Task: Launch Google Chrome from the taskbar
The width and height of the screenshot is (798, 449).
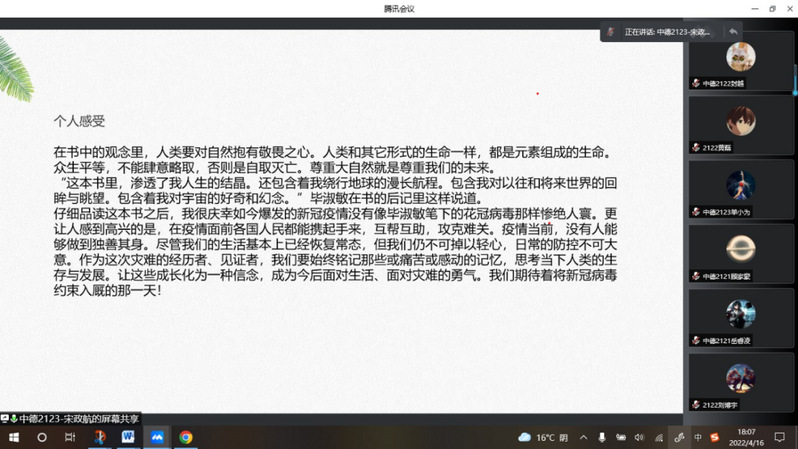Action: (186, 437)
